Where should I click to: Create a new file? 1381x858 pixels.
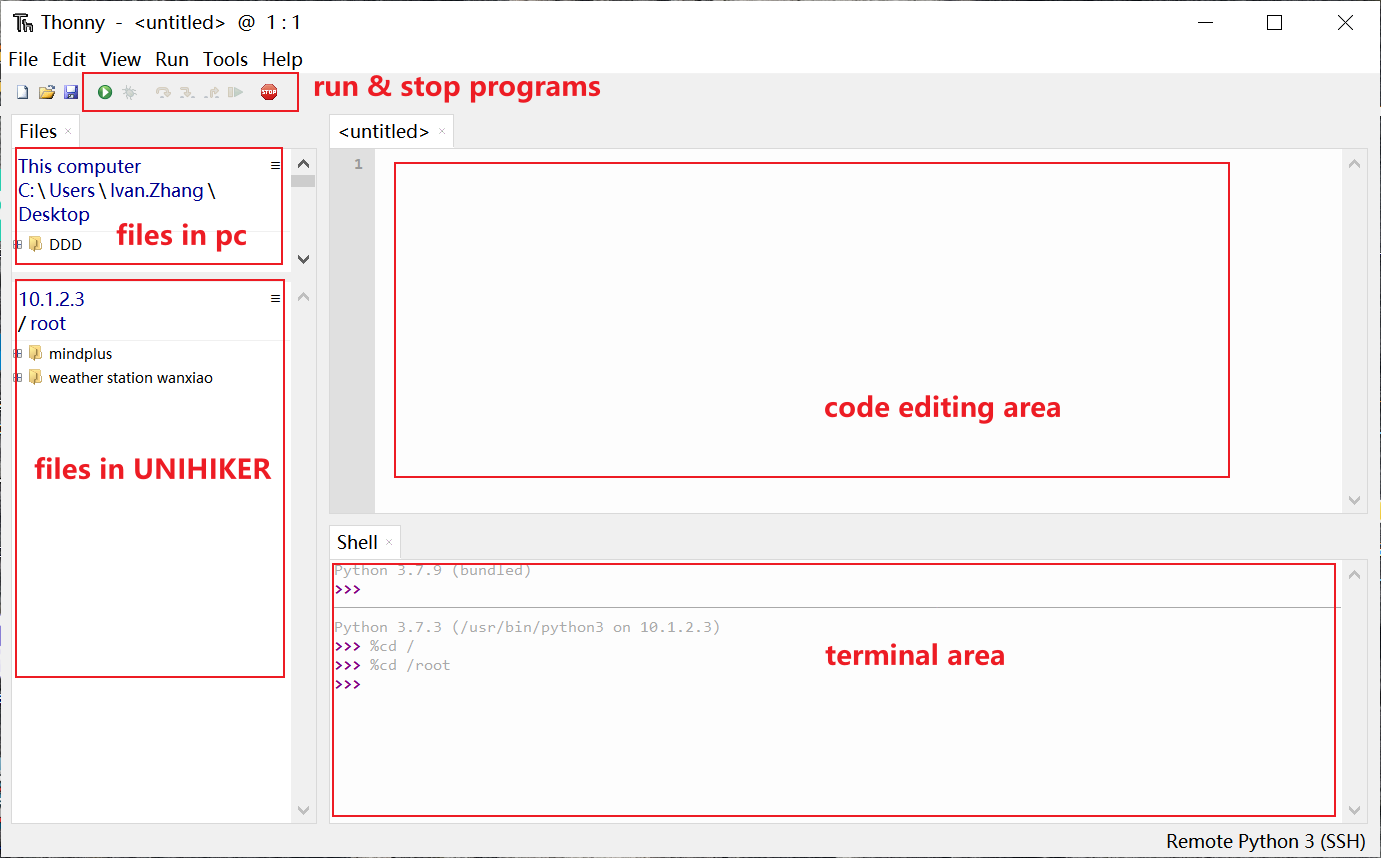22,91
